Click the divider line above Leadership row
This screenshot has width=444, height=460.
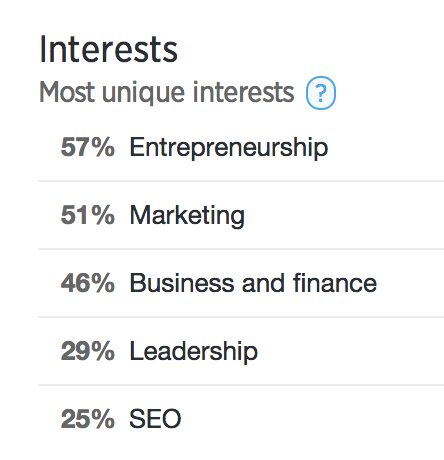[241, 317]
